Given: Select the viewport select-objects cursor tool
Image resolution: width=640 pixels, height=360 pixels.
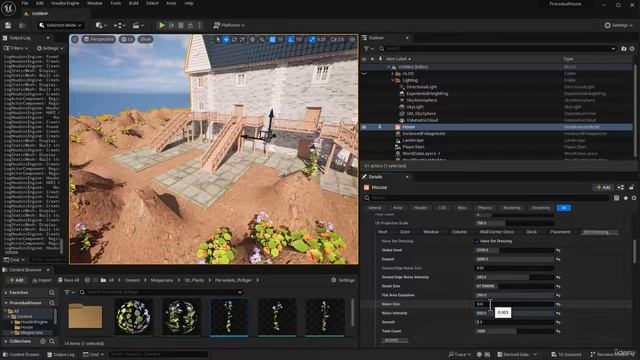Looking at the screenshot, I should pos(218,40).
